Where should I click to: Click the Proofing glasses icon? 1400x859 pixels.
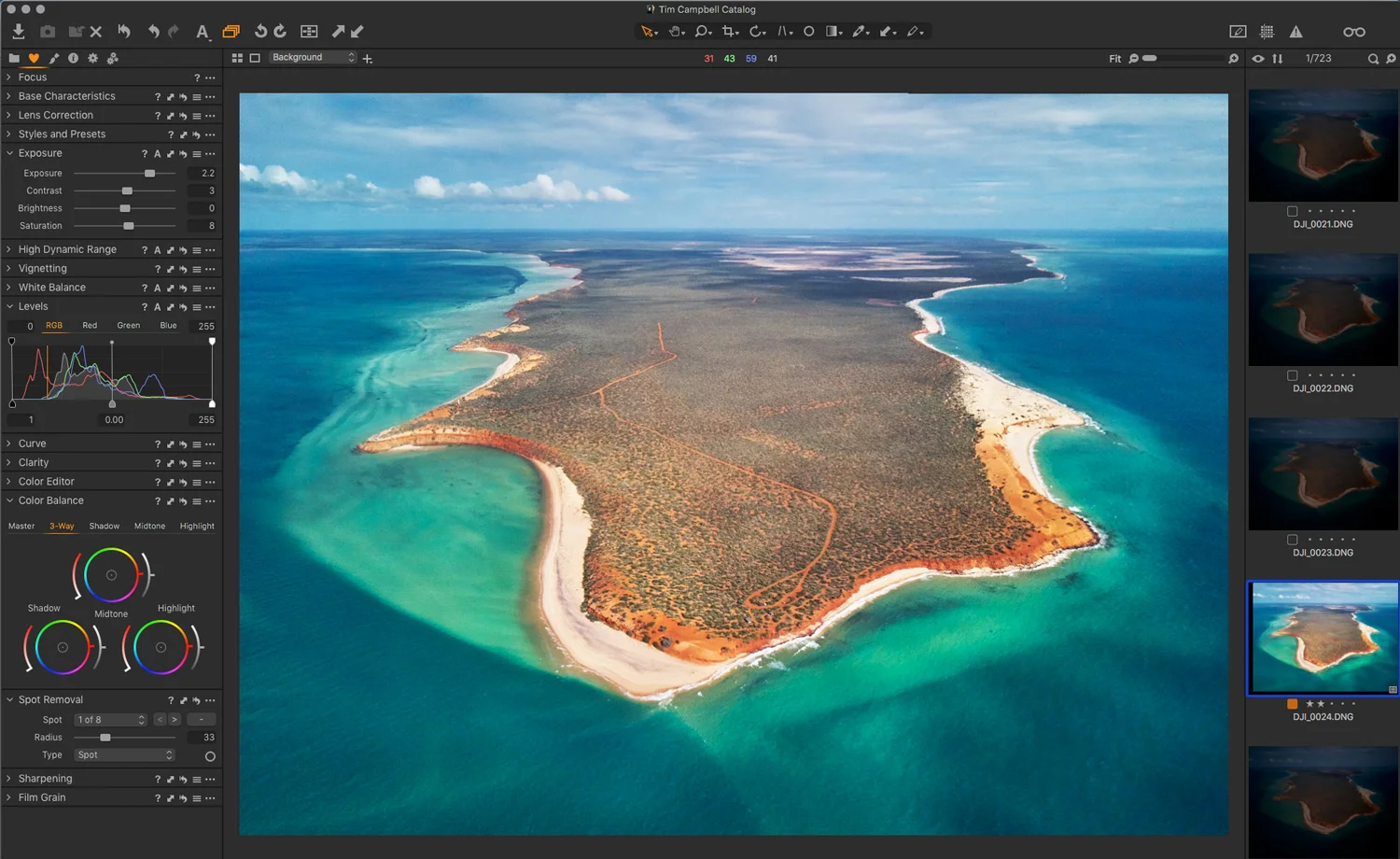click(1354, 32)
